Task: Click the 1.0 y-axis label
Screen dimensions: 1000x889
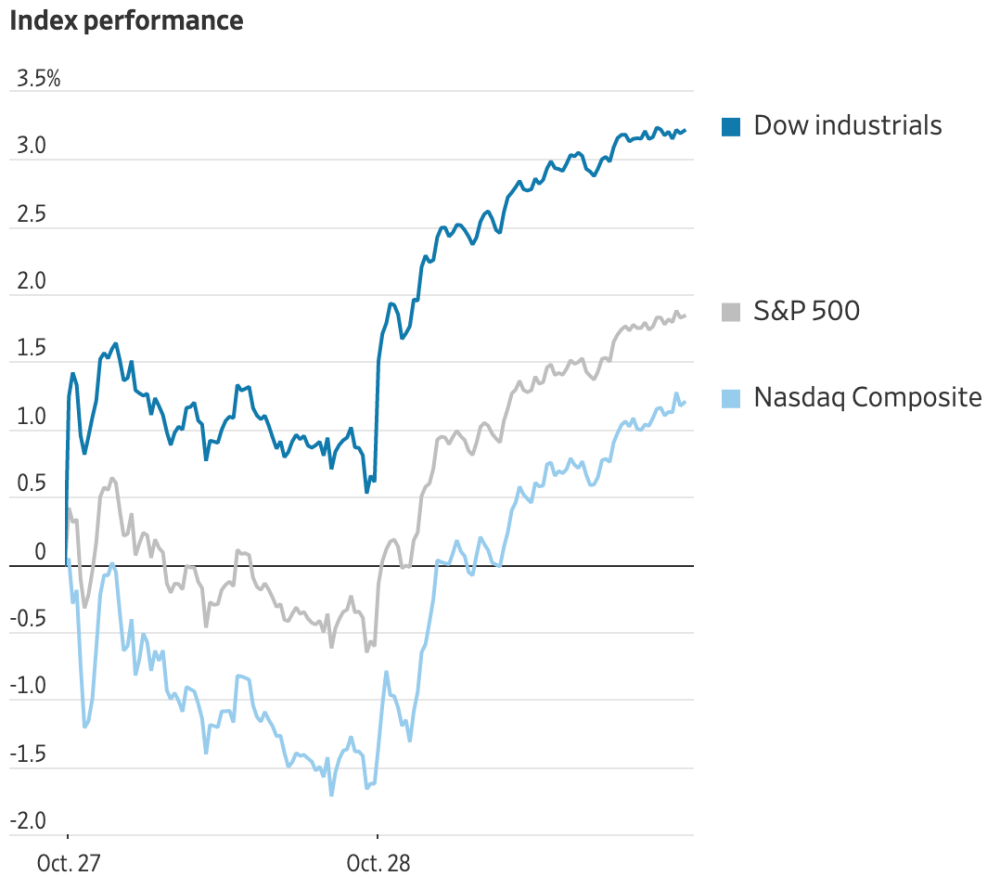Action: click(x=31, y=416)
